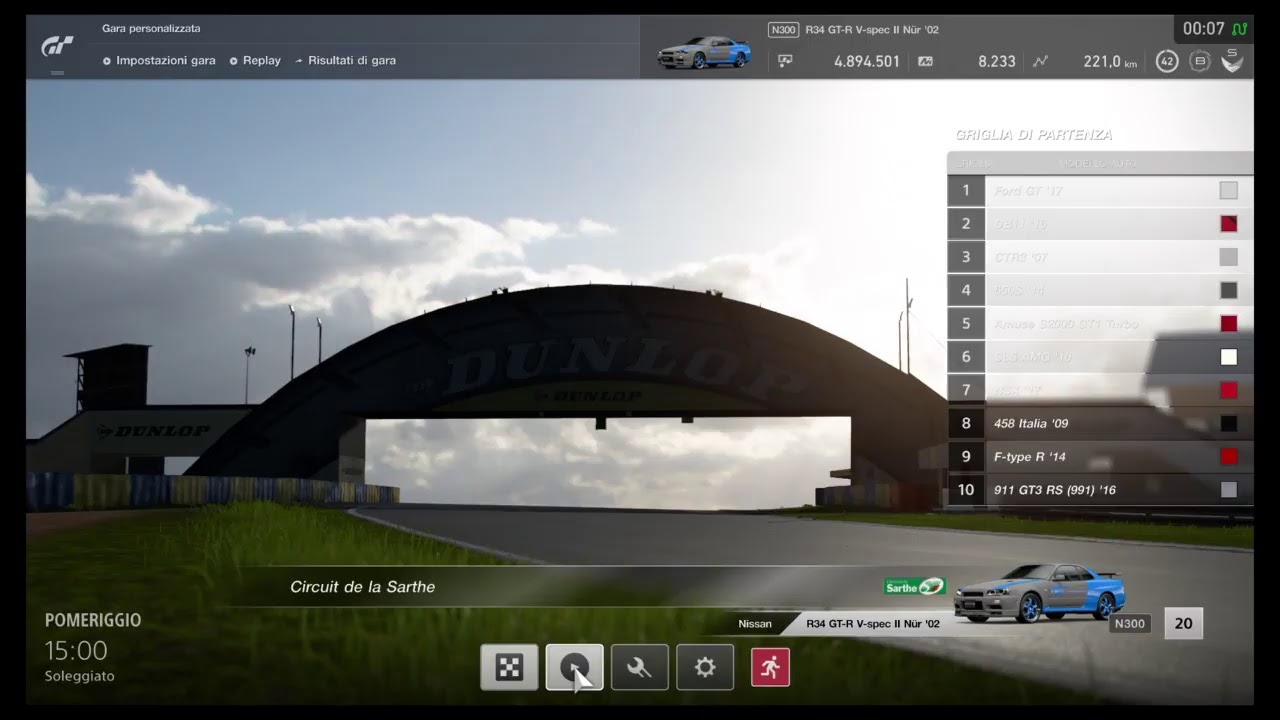
Task: Click the 00:07 timer
Action: point(1204,29)
